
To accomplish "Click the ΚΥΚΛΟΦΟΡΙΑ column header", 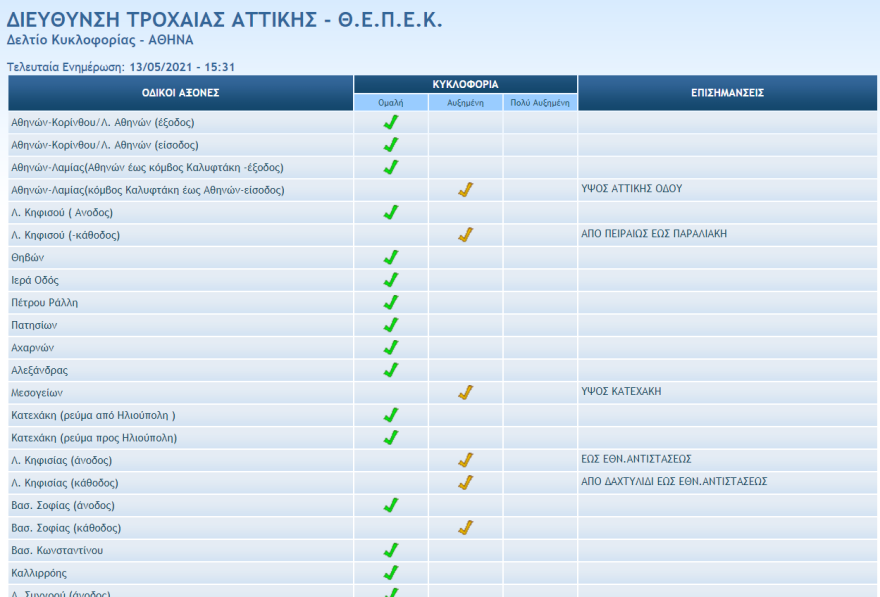I will click(465, 84).
